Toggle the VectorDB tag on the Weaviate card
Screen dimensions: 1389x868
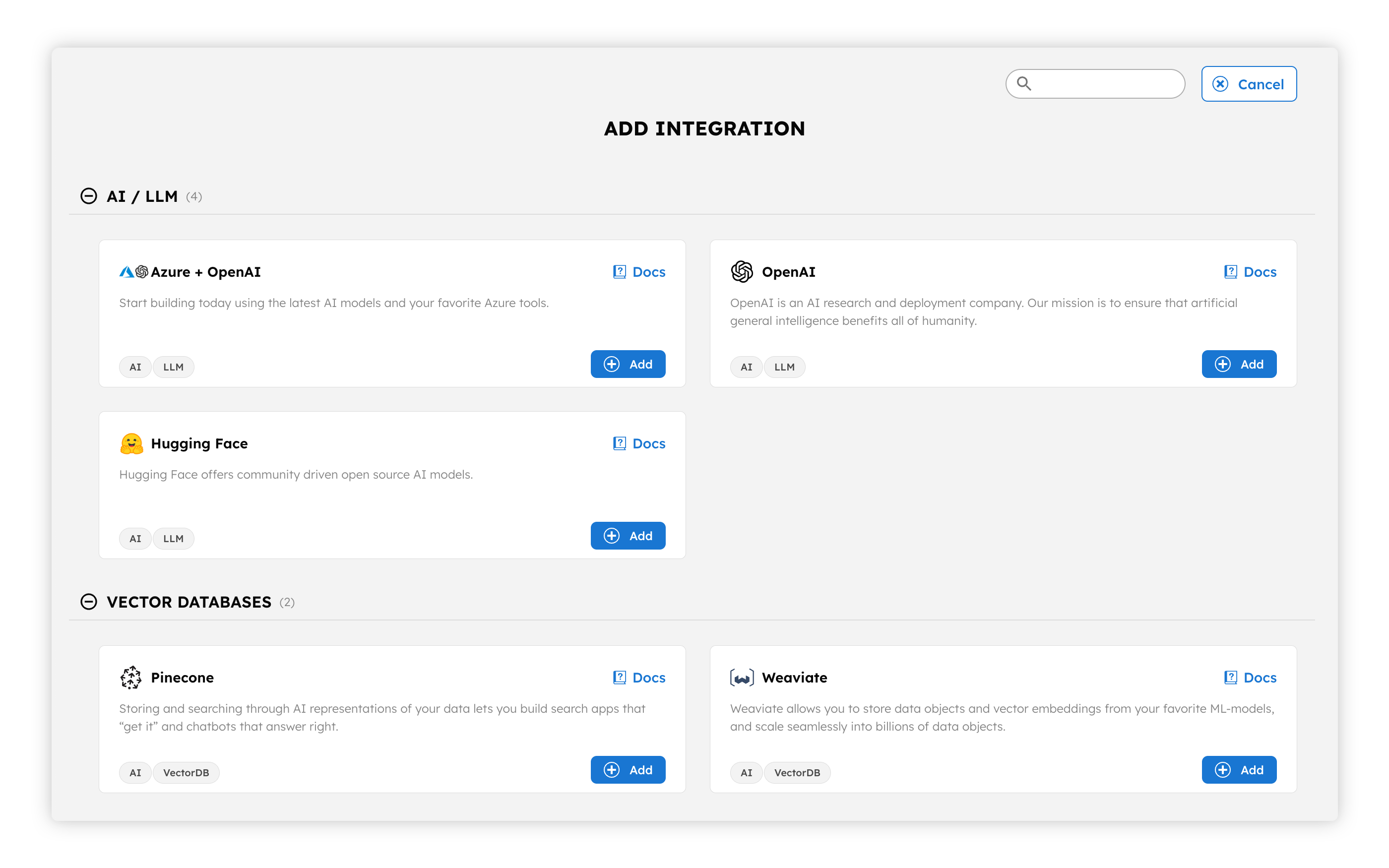click(797, 772)
